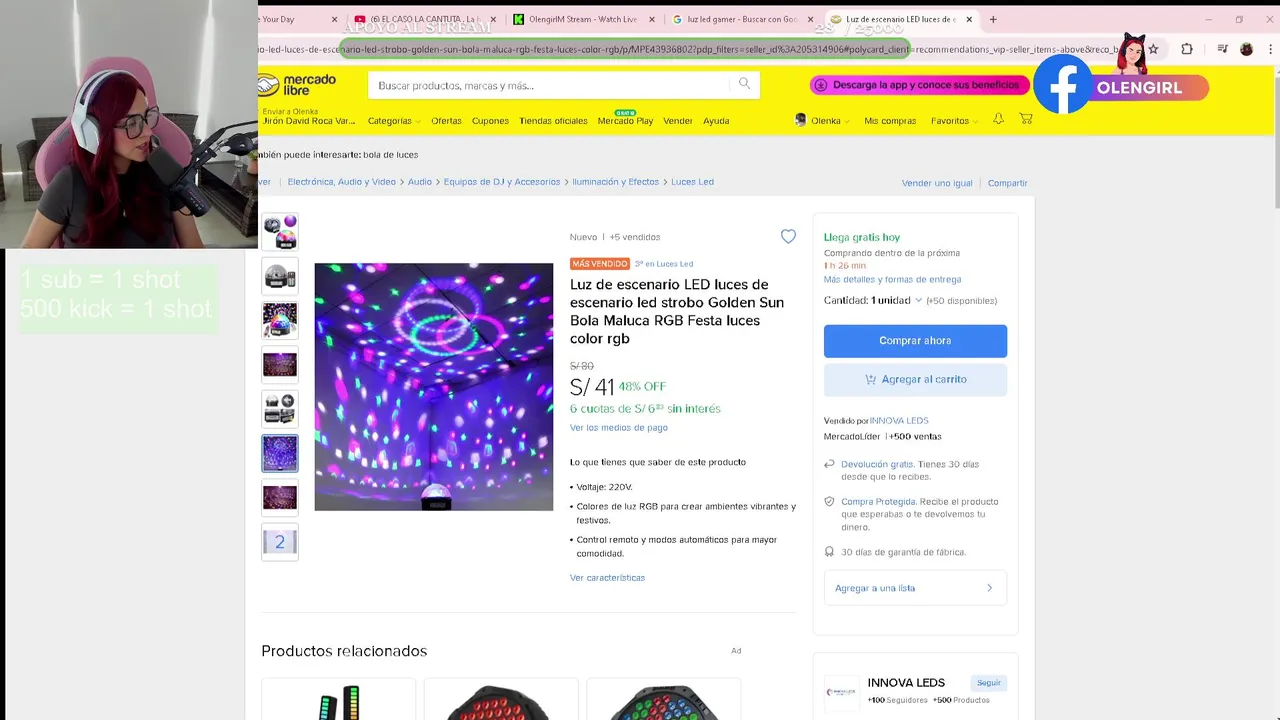Close the OlengirlM Stream tab
The image size is (1280, 720).
(652, 19)
